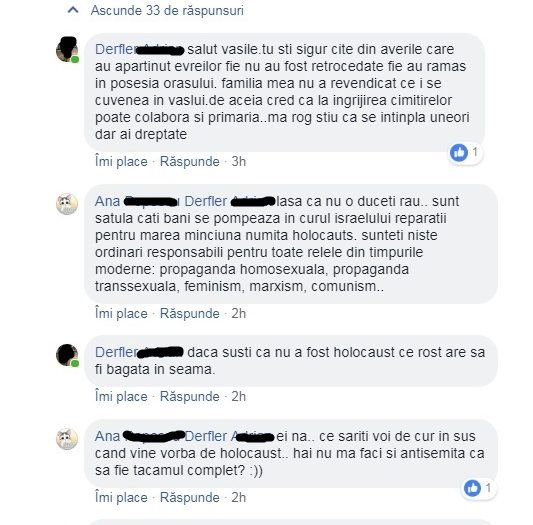Click like reaction icon on first comment

pos(459,153)
